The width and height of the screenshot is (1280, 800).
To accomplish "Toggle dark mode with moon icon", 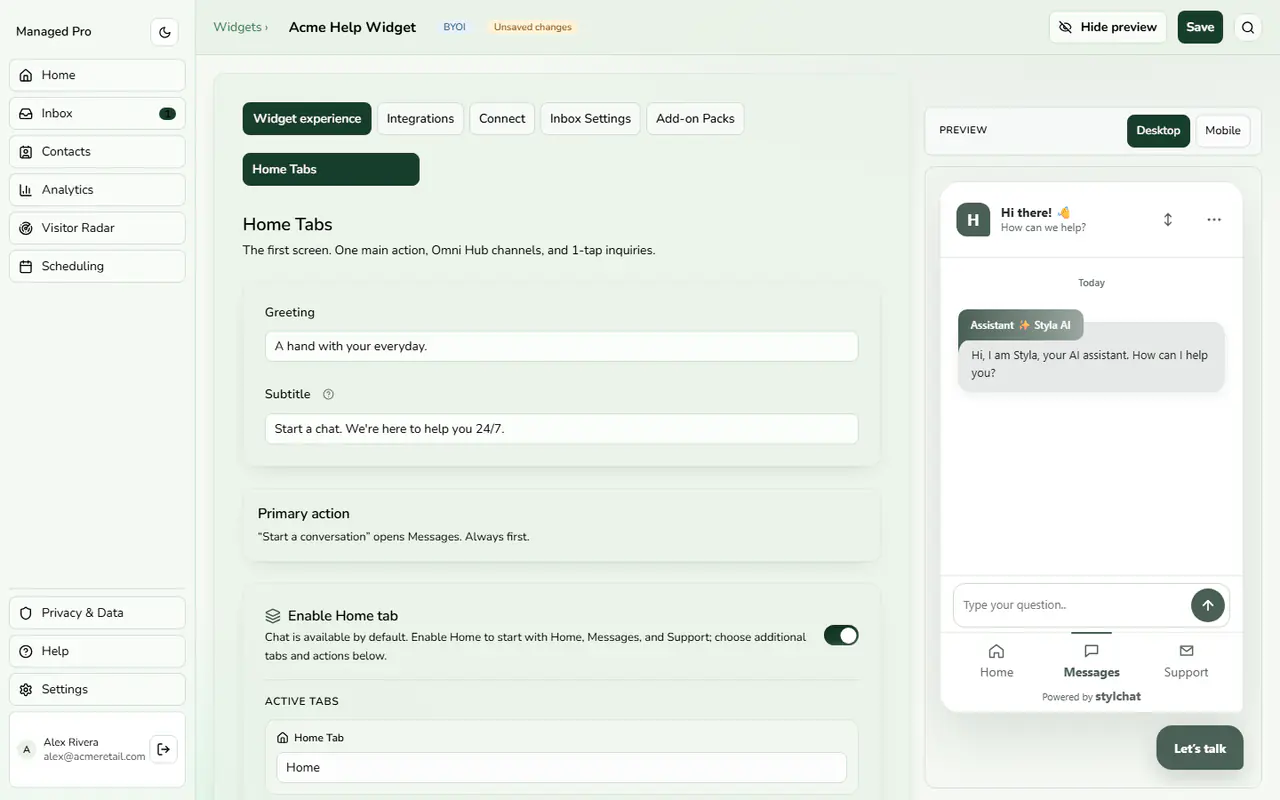I will click(165, 32).
